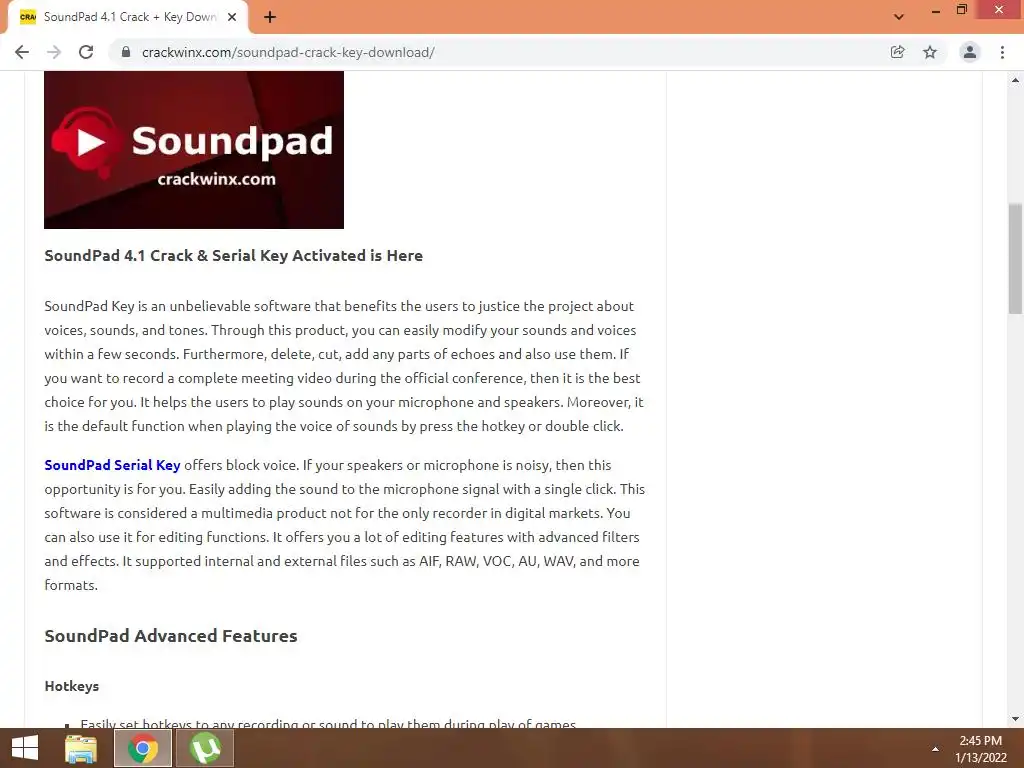Minimize the Chrome window

click(935, 11)
